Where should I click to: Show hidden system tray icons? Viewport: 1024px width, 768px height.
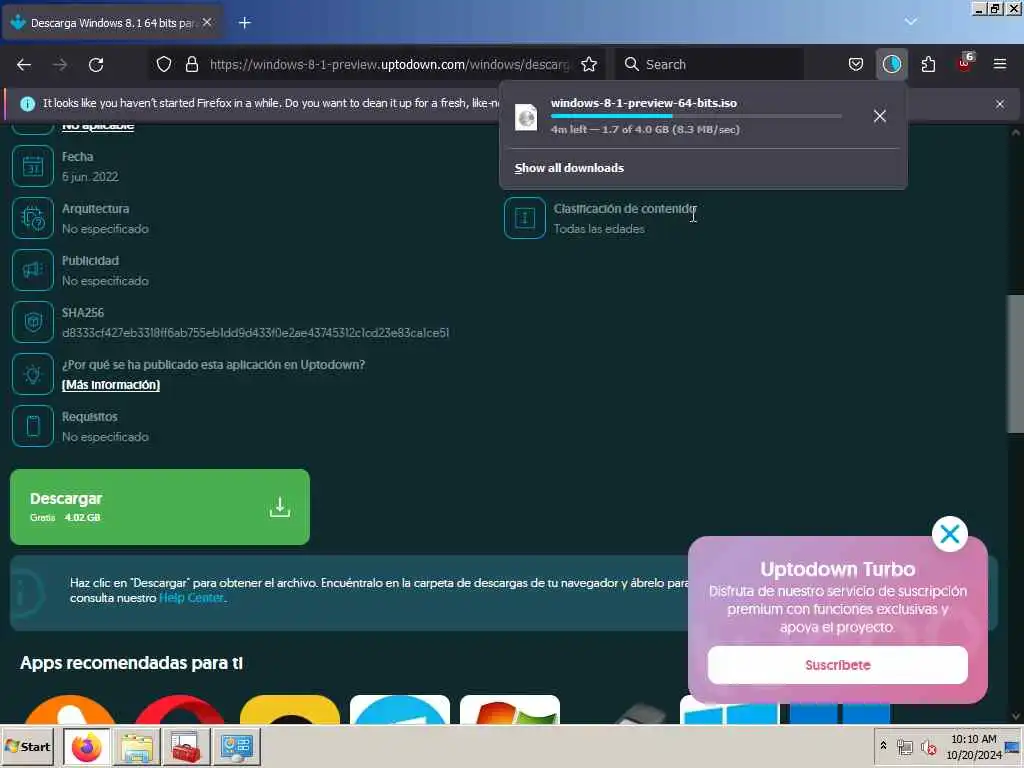(x=884, y=745)
